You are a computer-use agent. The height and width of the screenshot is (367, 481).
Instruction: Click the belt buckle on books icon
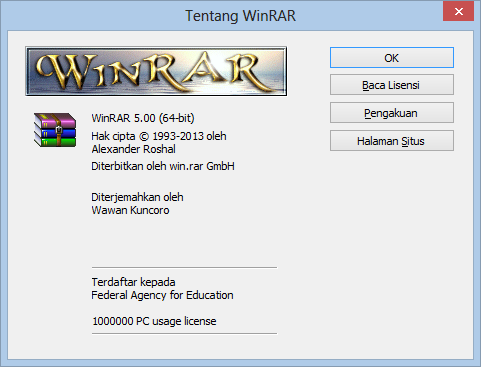(59, 130)
